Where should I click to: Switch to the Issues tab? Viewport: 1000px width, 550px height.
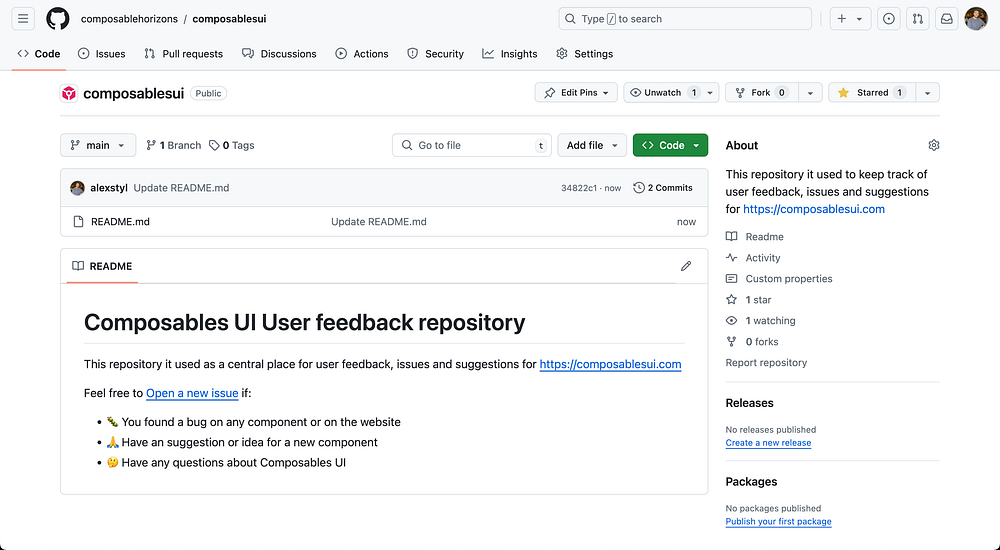coord(102,54)
